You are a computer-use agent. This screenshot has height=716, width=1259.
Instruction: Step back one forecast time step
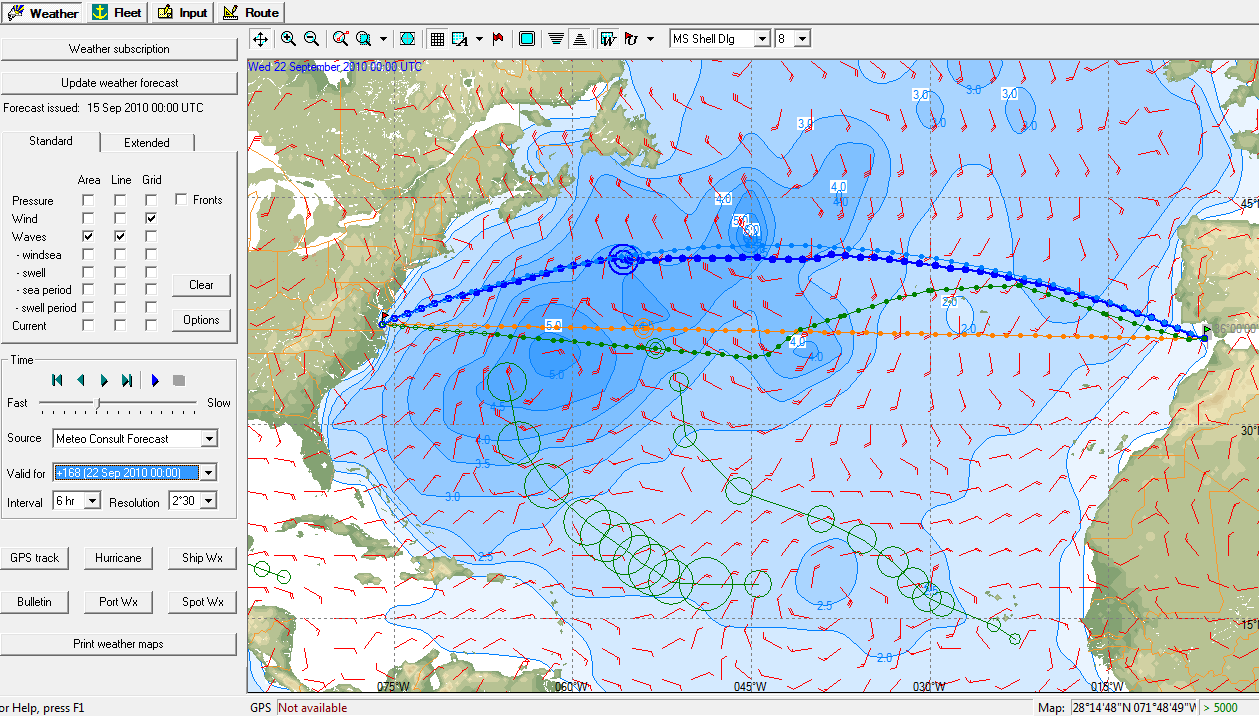80,380
